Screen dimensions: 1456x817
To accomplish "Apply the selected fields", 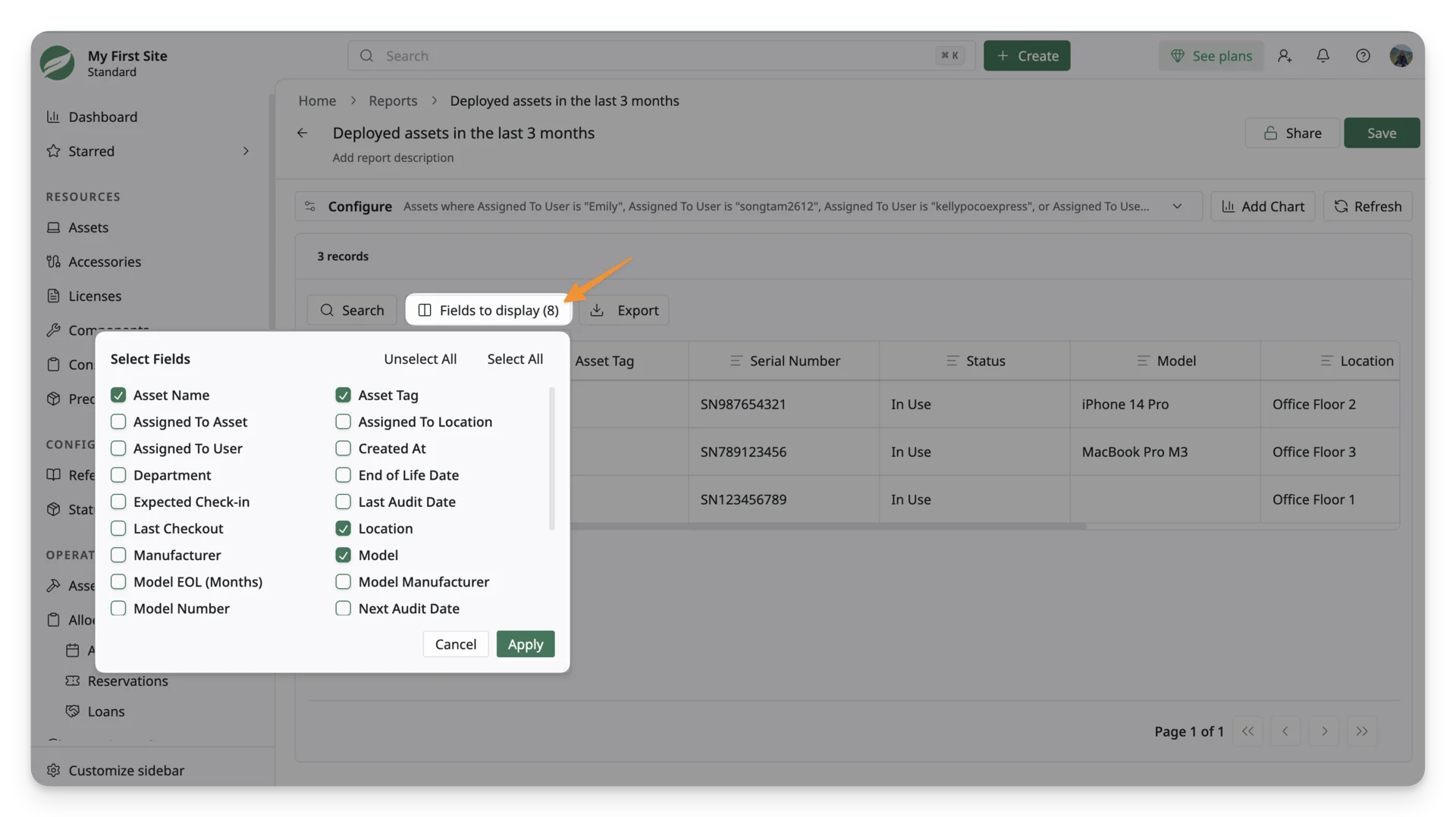I will (x=526, y=644).
